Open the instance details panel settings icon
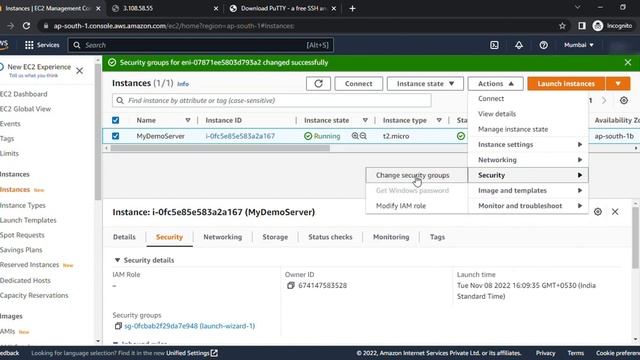The height and width of the screenshot is (360, 640). tap(598, 211)
